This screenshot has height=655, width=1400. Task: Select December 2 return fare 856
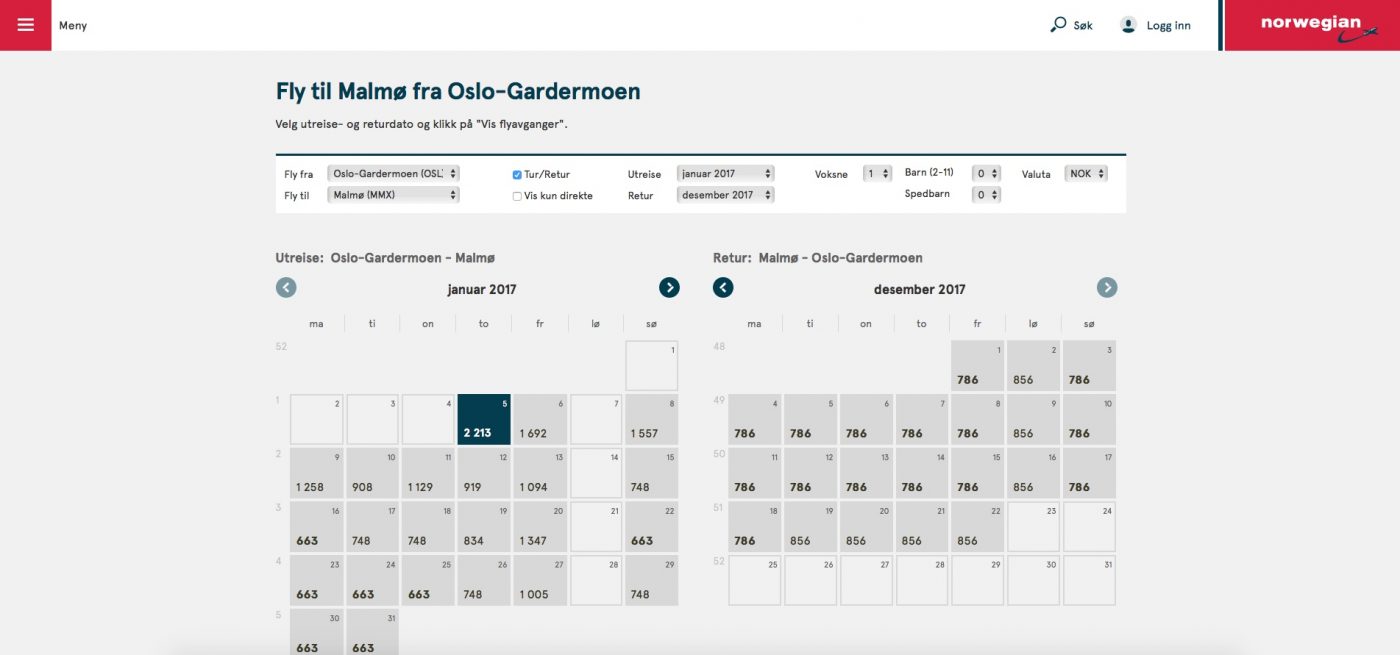[x=1033, y=365]
